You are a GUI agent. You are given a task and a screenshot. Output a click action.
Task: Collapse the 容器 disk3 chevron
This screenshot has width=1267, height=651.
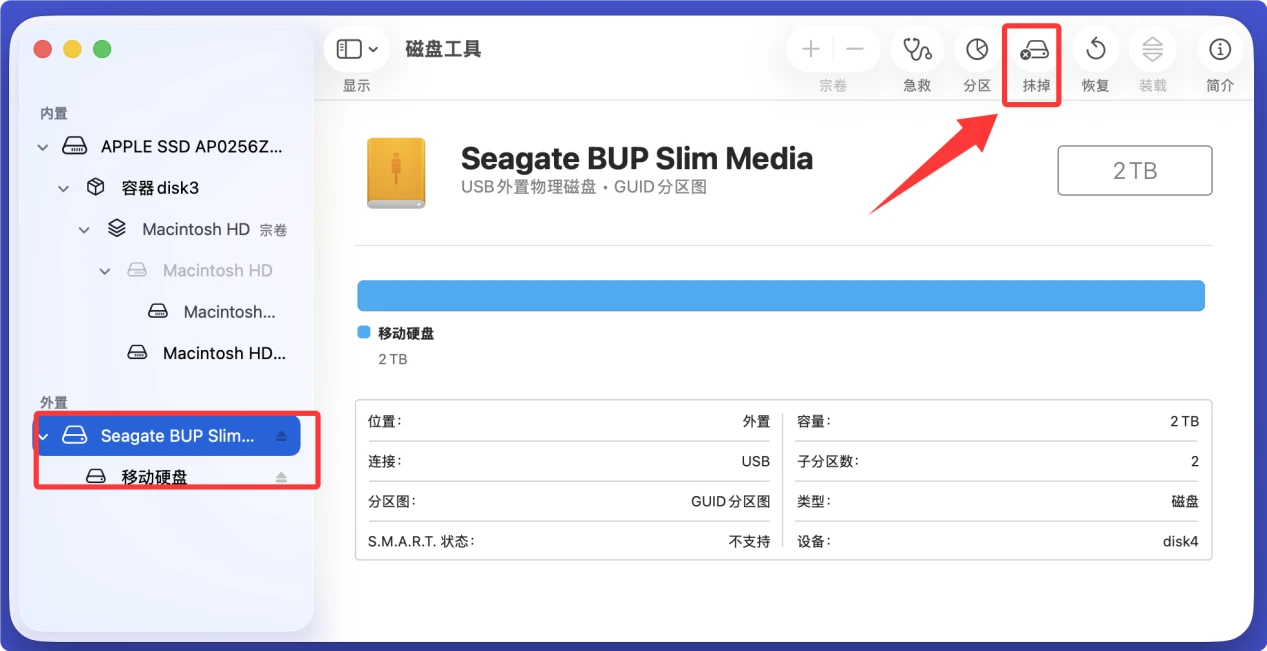click(64, 188)
